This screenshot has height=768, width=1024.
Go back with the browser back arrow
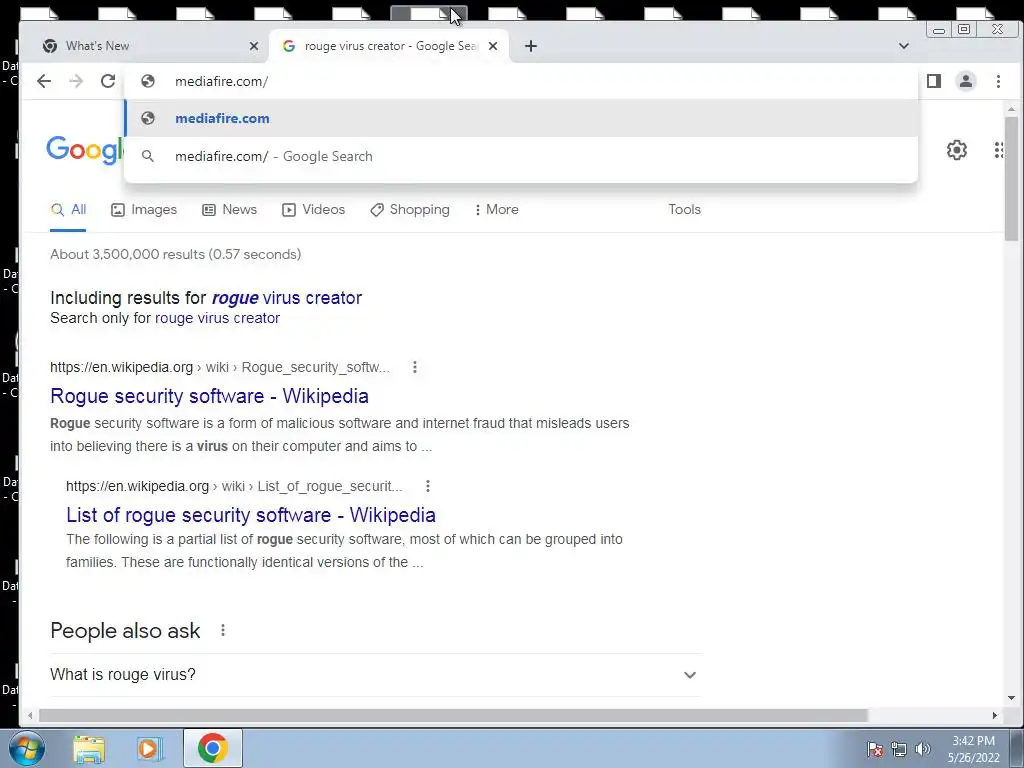[44, 81]
